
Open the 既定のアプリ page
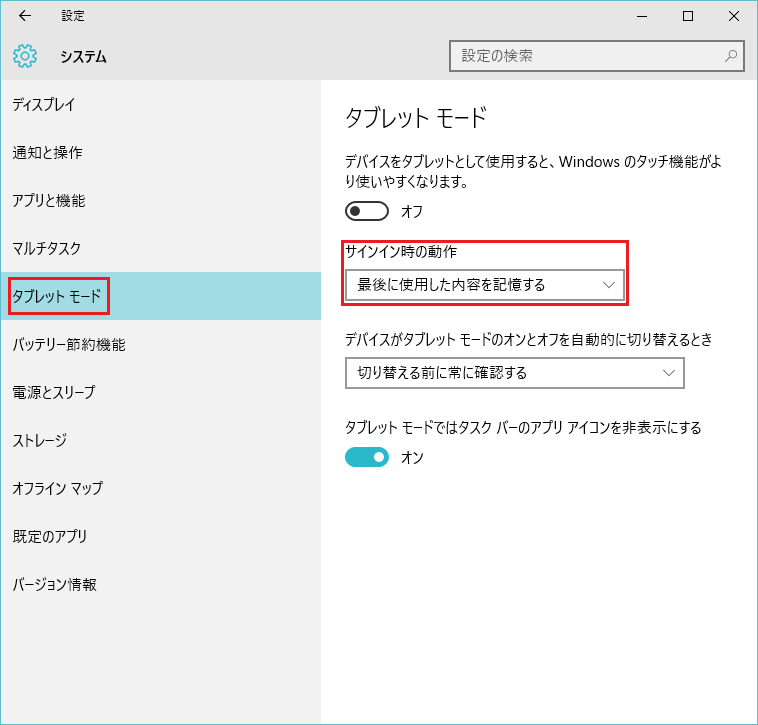50,537
